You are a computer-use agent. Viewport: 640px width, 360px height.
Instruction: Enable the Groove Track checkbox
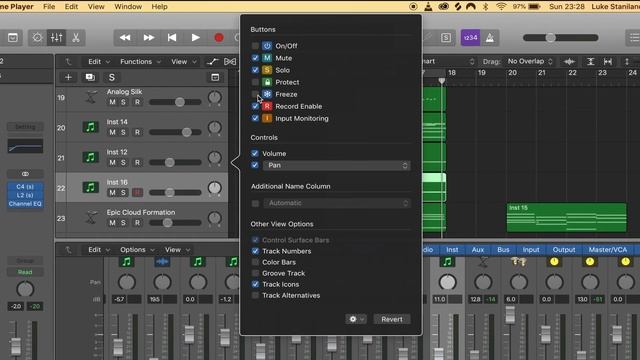[x=255, y=273]
